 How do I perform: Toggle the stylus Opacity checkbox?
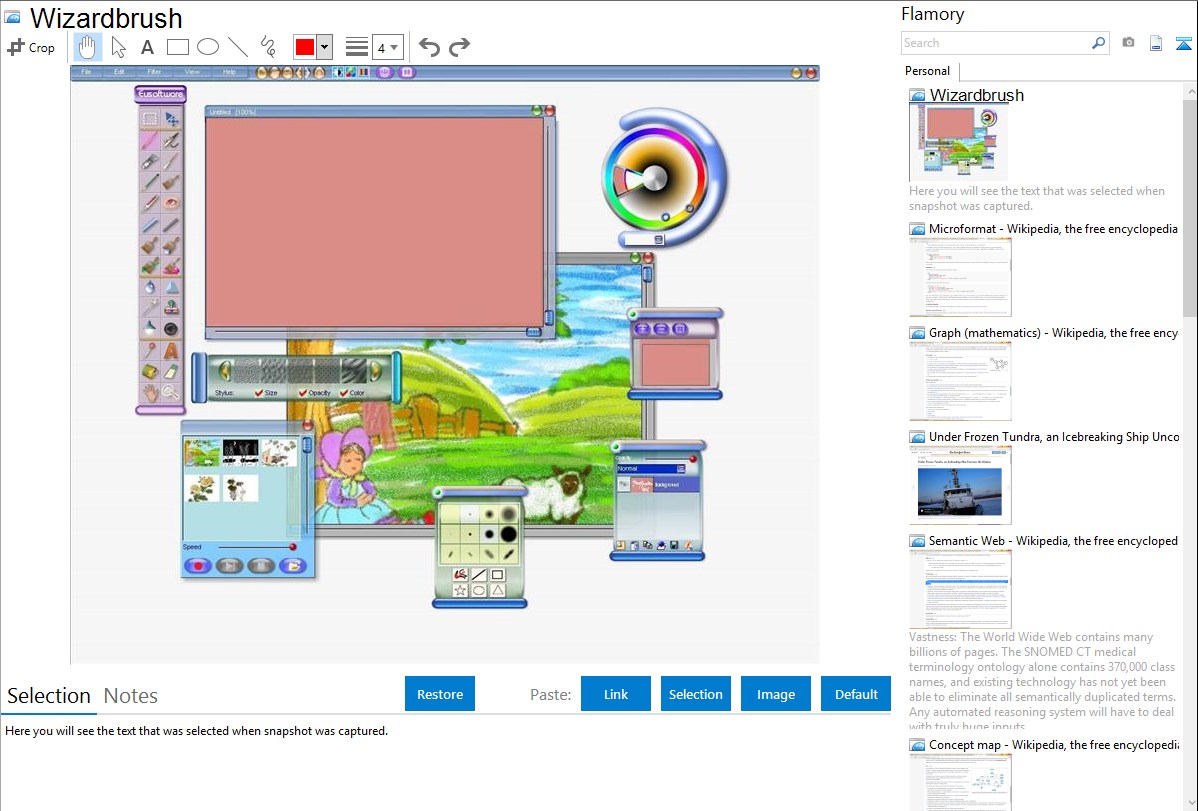302,393
